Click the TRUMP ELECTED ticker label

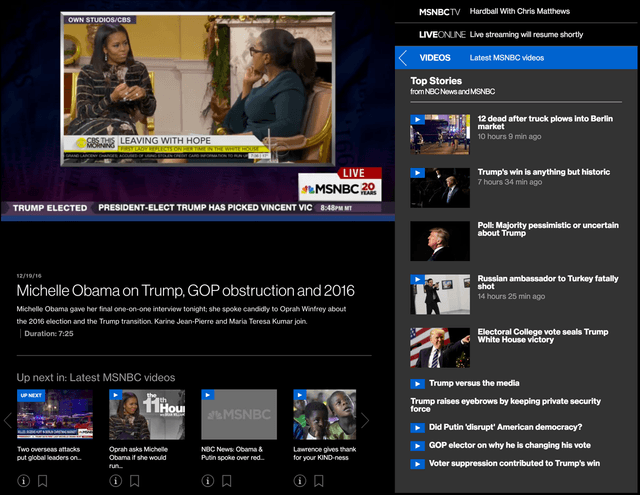point(50,208)
